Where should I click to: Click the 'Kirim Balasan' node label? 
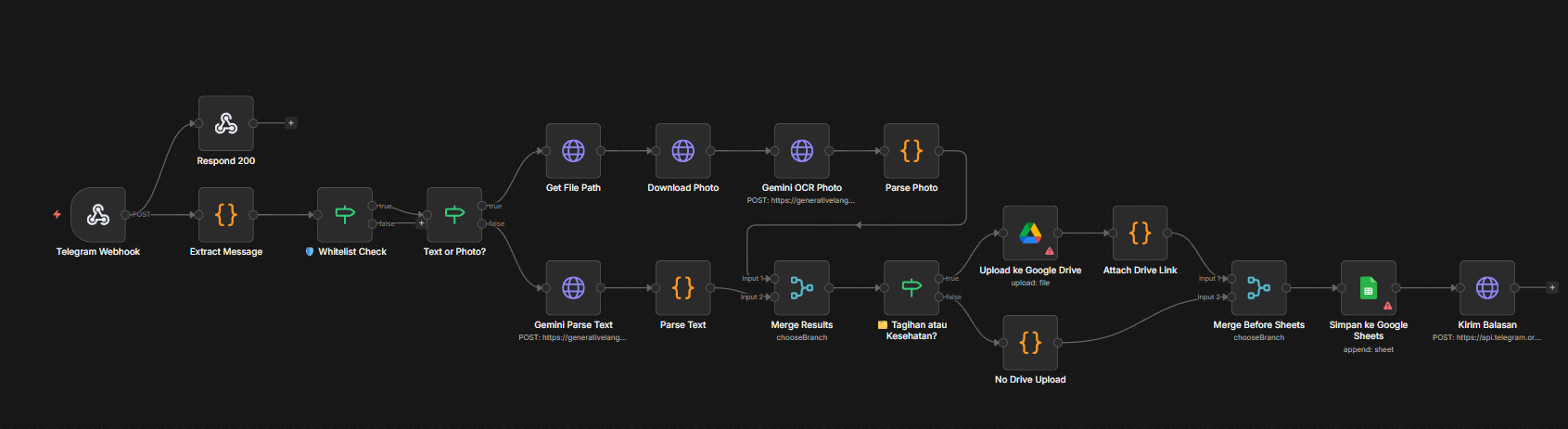coord(1486,325)
